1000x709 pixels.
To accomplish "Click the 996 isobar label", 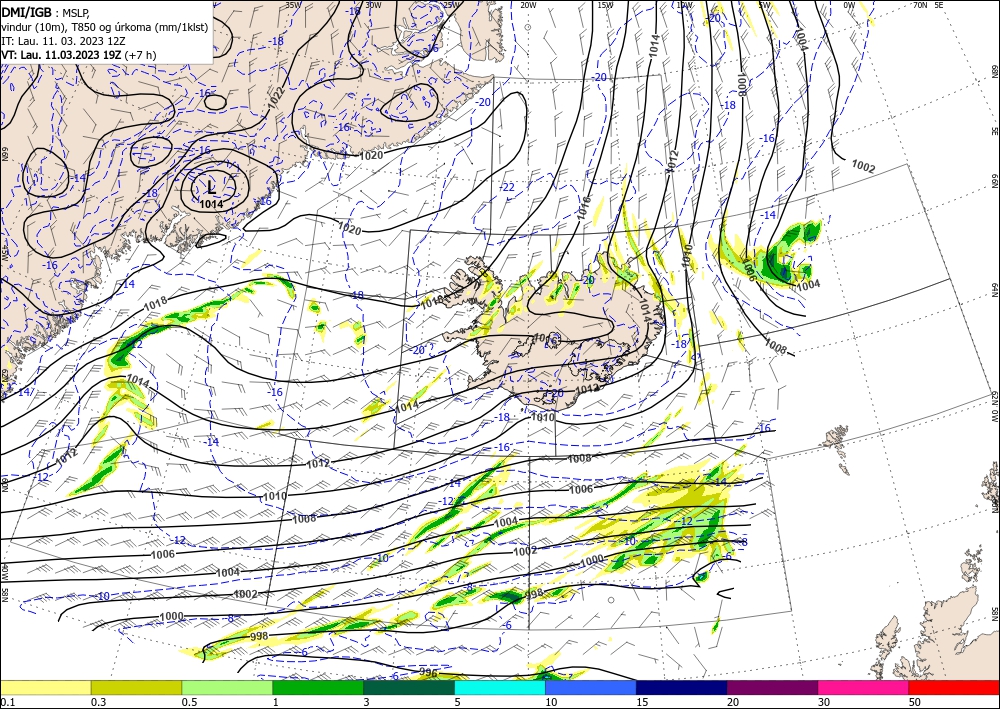I will click(428, 672).
